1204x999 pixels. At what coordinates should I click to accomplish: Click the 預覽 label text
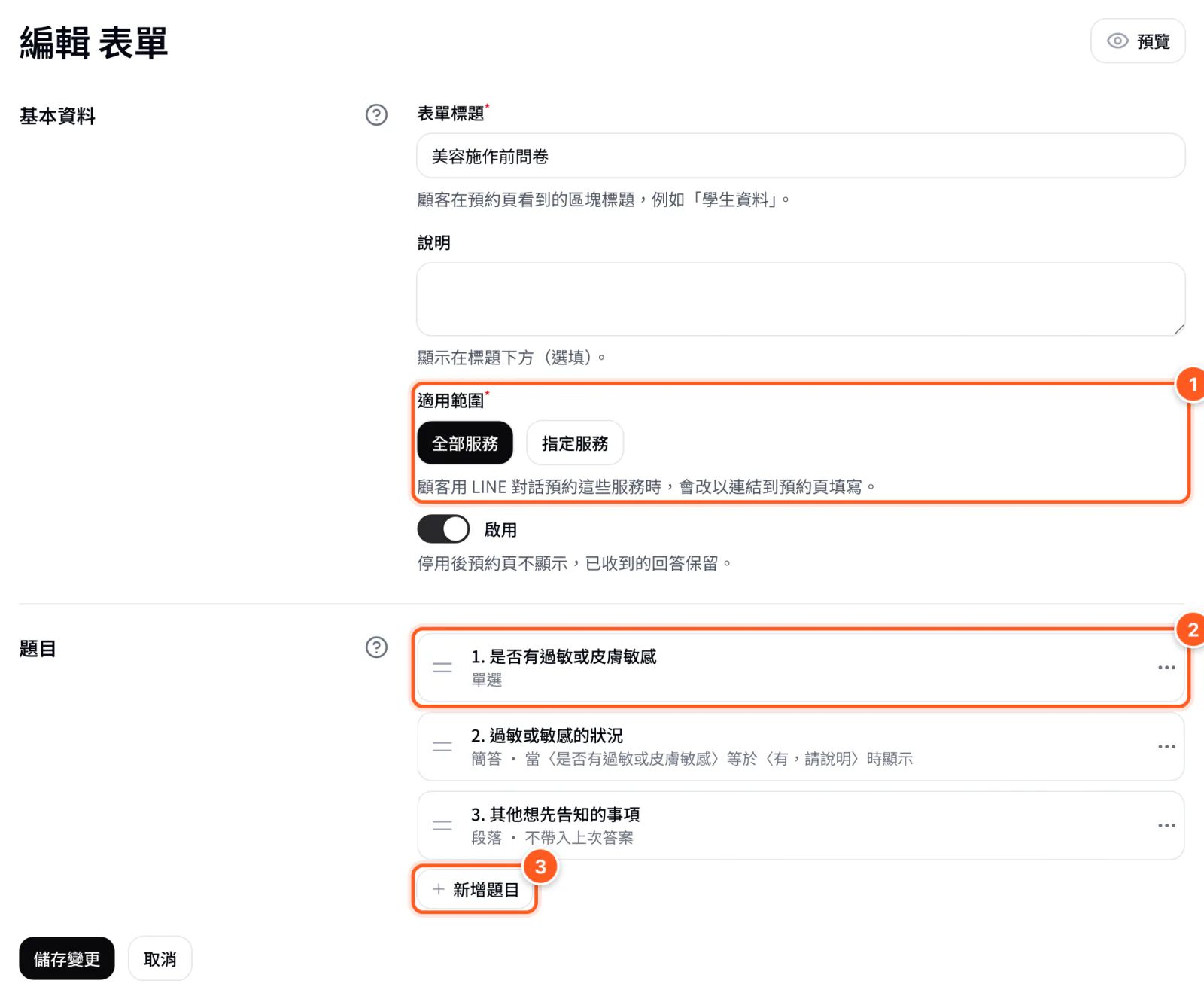click(1154, 41)
